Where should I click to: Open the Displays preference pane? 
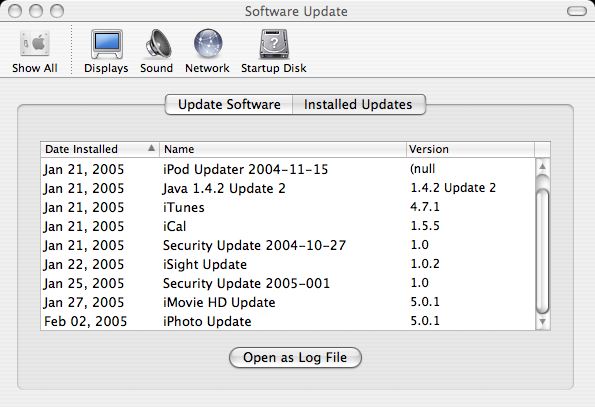coord(106,52)
